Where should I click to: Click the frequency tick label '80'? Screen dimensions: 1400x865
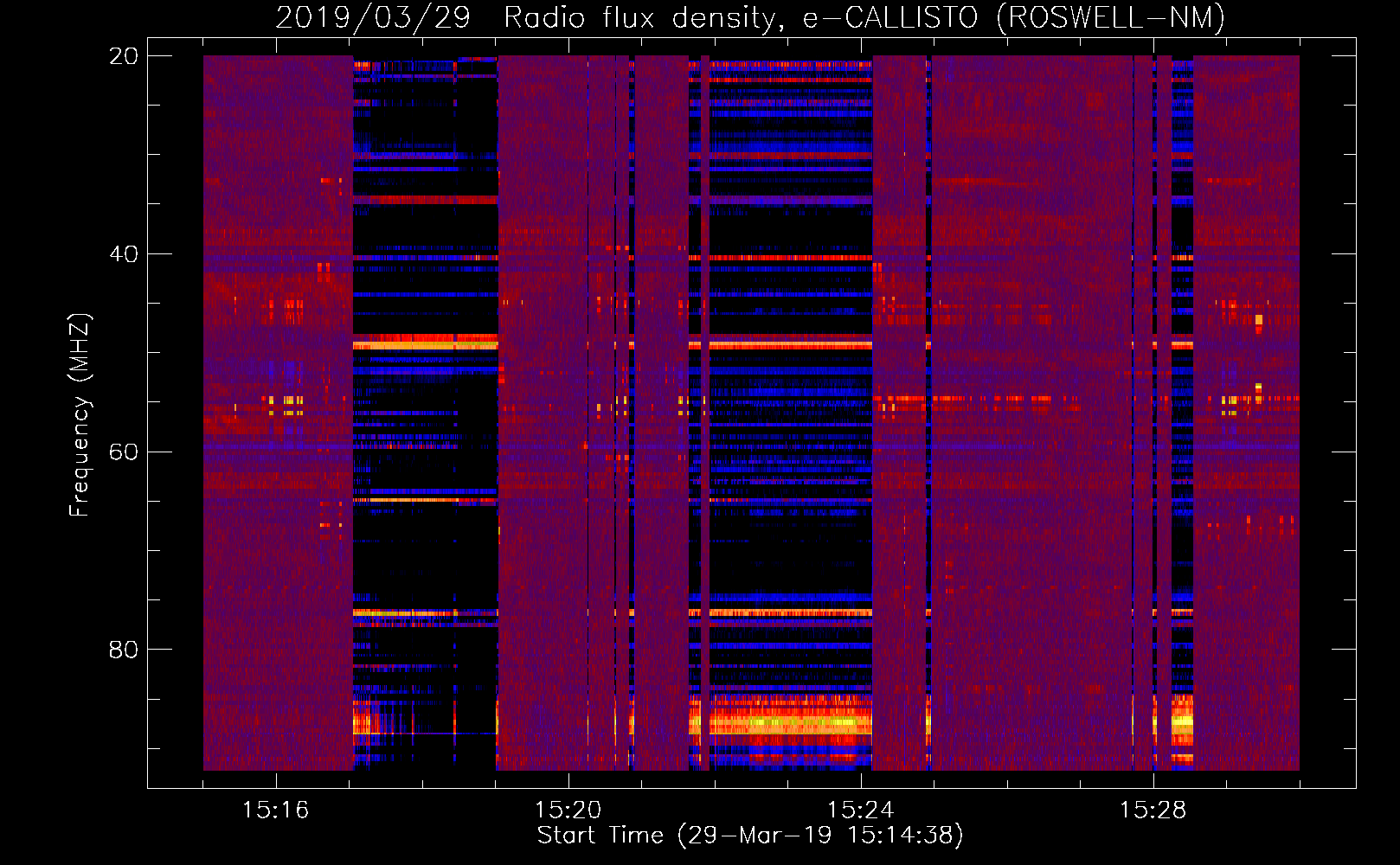point(123,650)
